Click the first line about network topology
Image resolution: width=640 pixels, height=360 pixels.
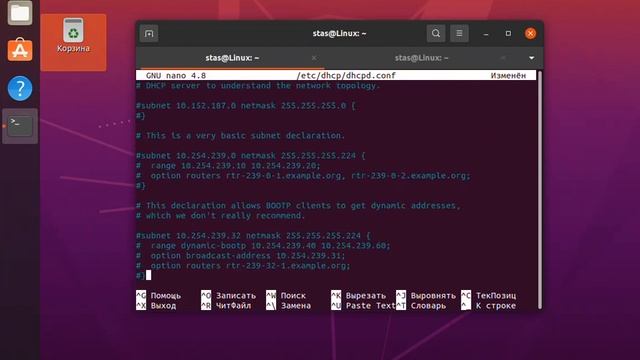pyautogui.click(x=258, y=86)
